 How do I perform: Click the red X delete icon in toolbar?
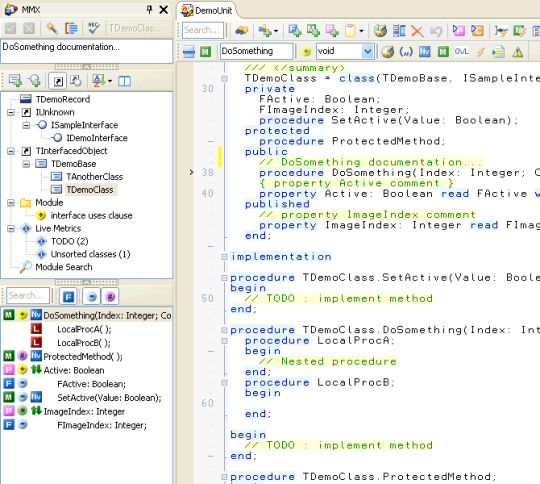pos(417,31)
